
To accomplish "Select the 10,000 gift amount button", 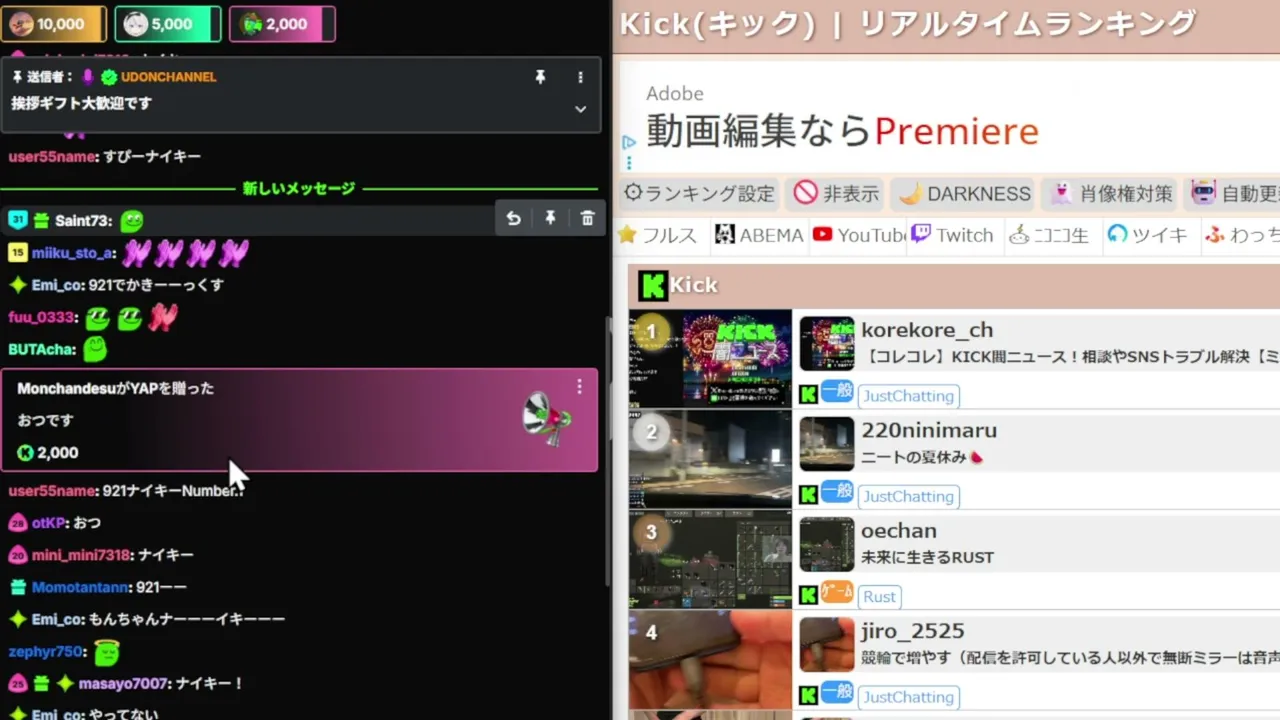I will pos(54,24).
